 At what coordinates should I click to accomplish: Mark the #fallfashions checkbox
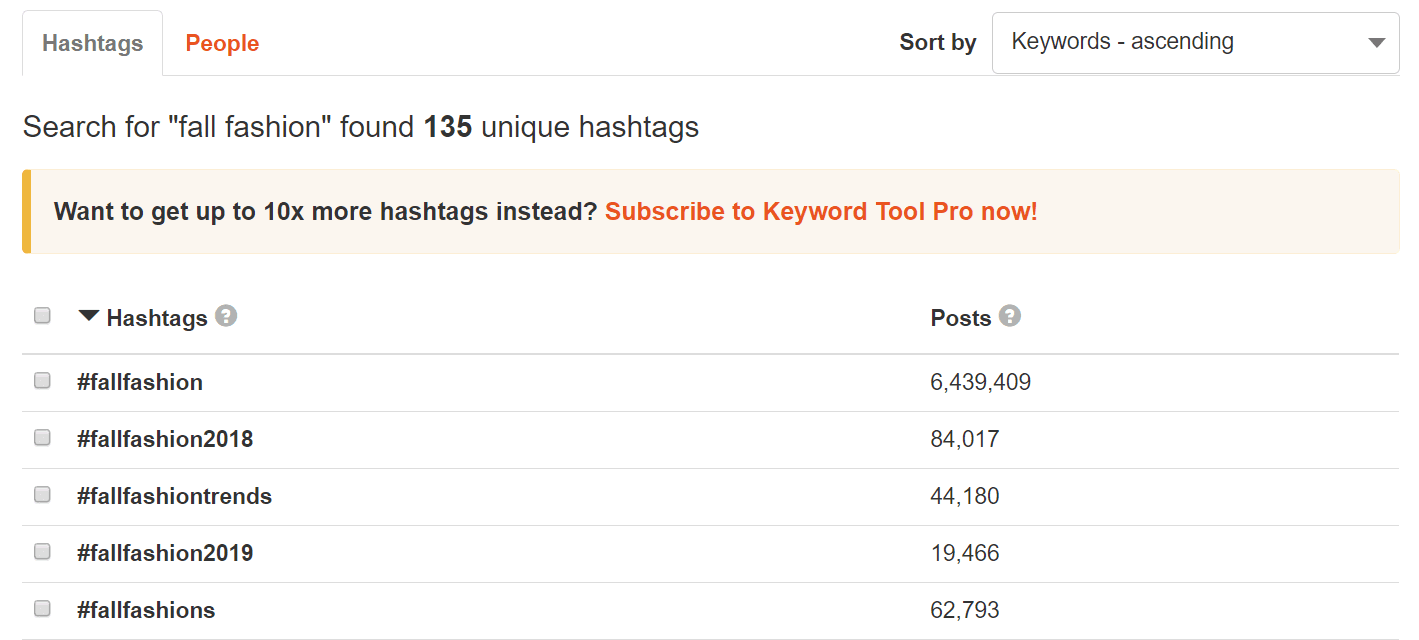[x=42, y=608]
